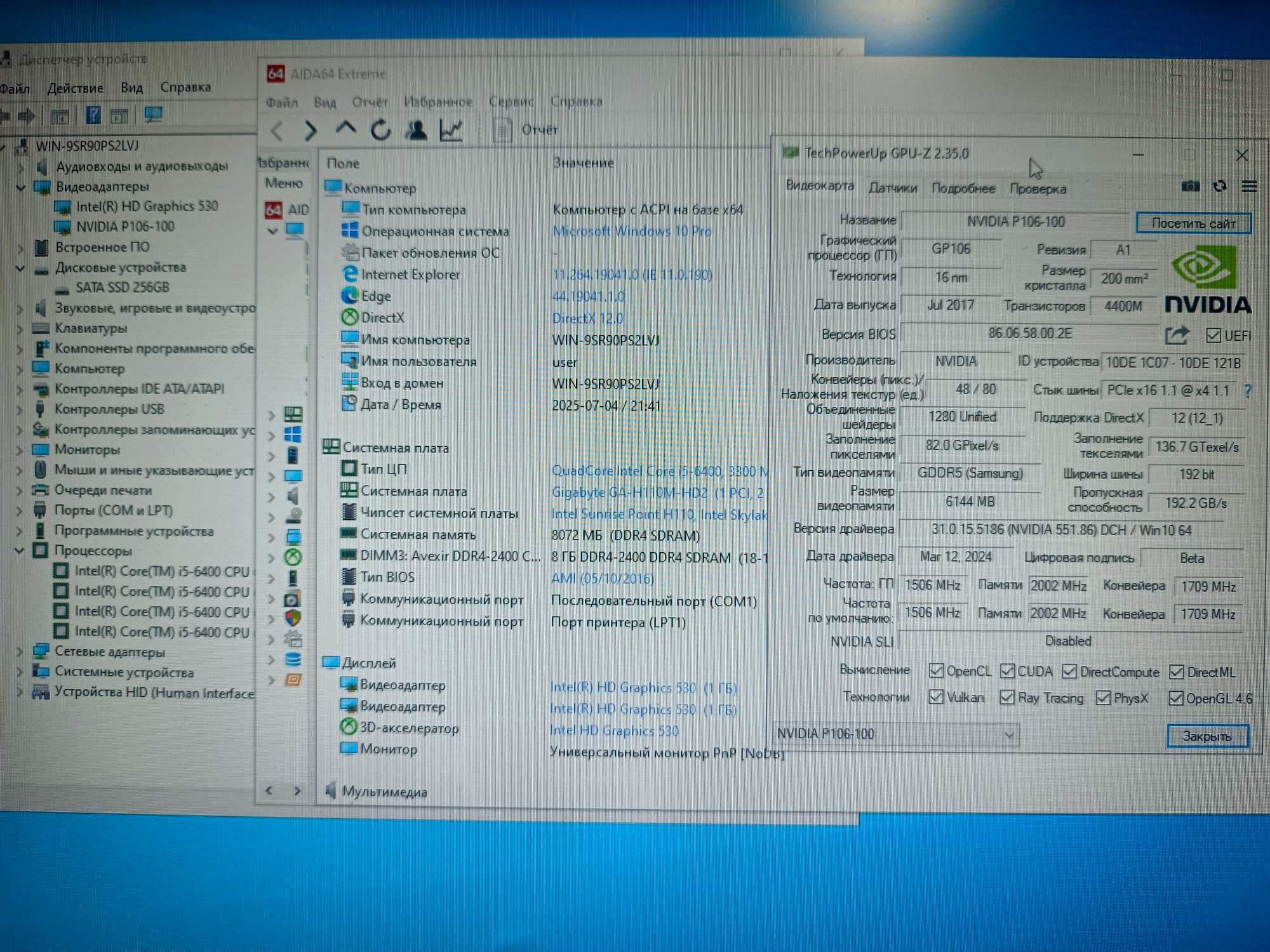Screen dimensions: 1270x952
Task: Open the Gigabyte GA-H110M-HD2 motherboard link
Action: point(658,493)
